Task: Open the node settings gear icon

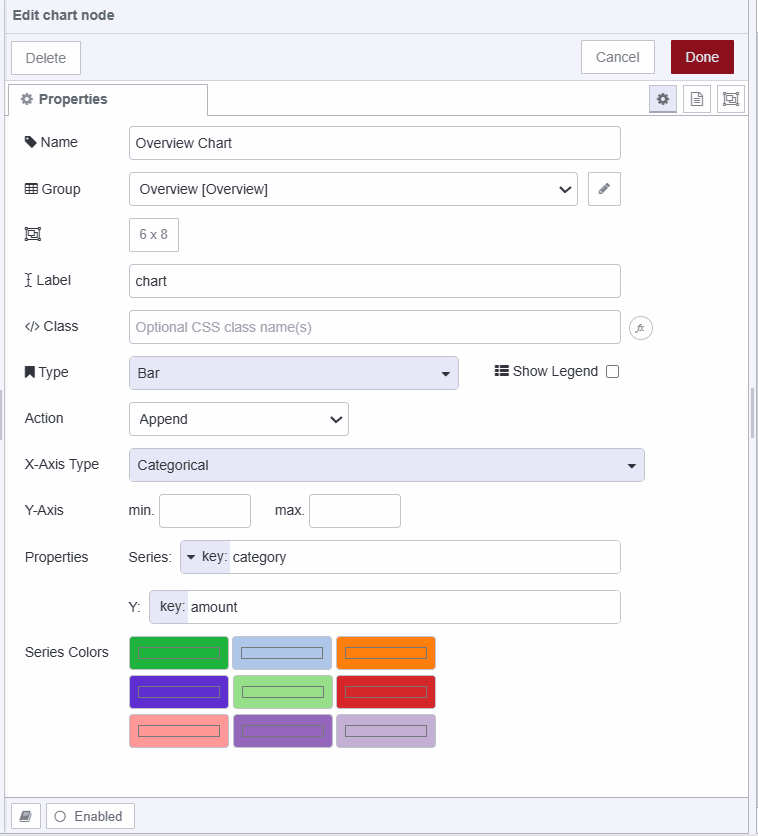Action: [662, 99]
